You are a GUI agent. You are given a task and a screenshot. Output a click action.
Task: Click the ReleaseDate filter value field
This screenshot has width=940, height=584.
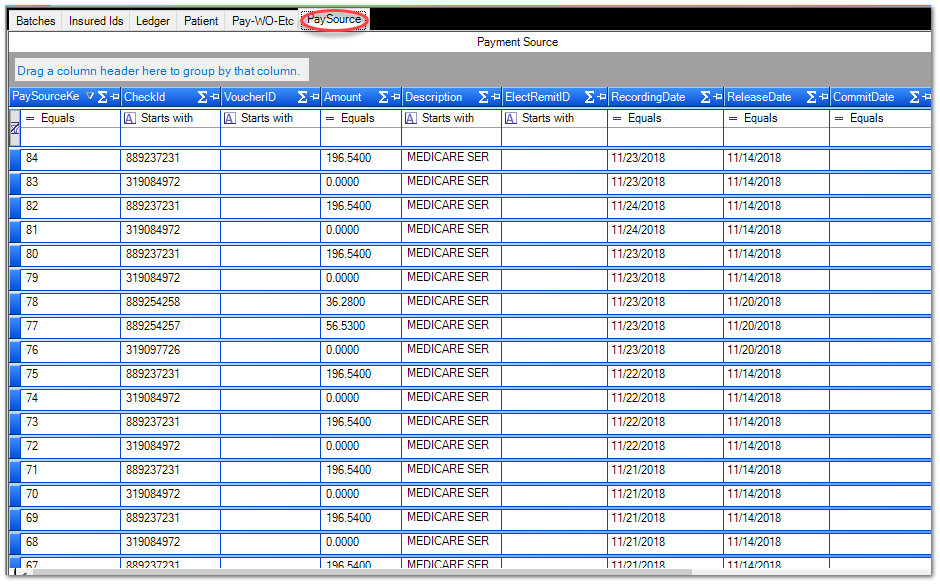coord(777,137)
